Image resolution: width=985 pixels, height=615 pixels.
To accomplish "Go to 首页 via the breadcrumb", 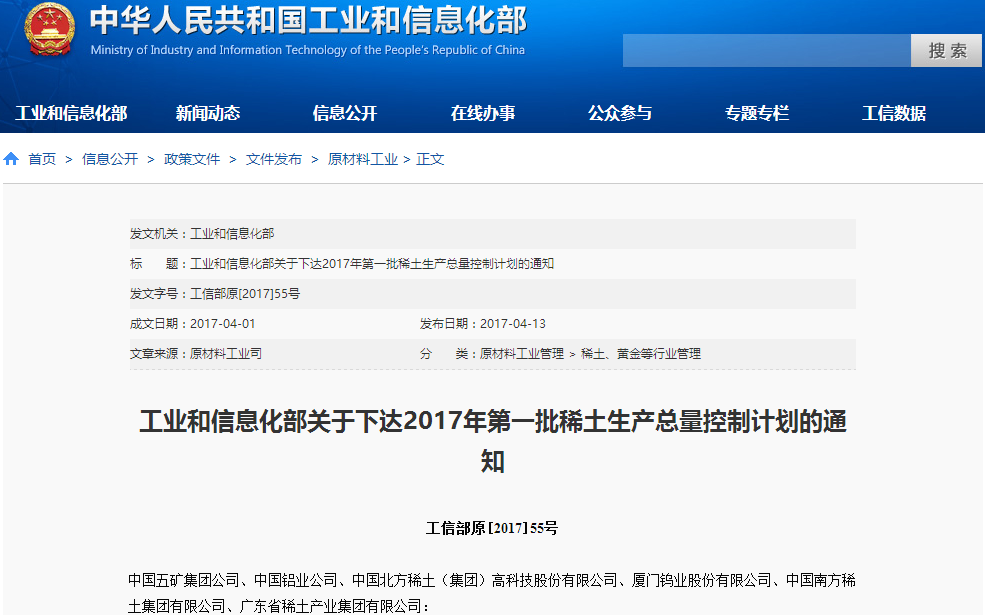I will 41,157.
